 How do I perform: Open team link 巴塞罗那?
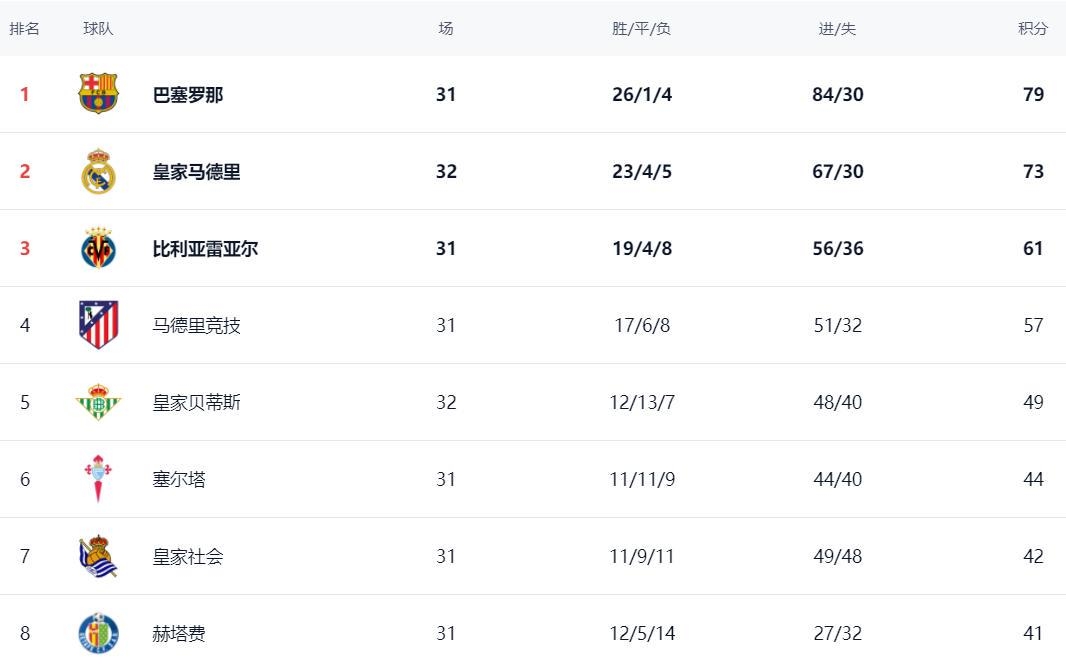coord(188,95)
